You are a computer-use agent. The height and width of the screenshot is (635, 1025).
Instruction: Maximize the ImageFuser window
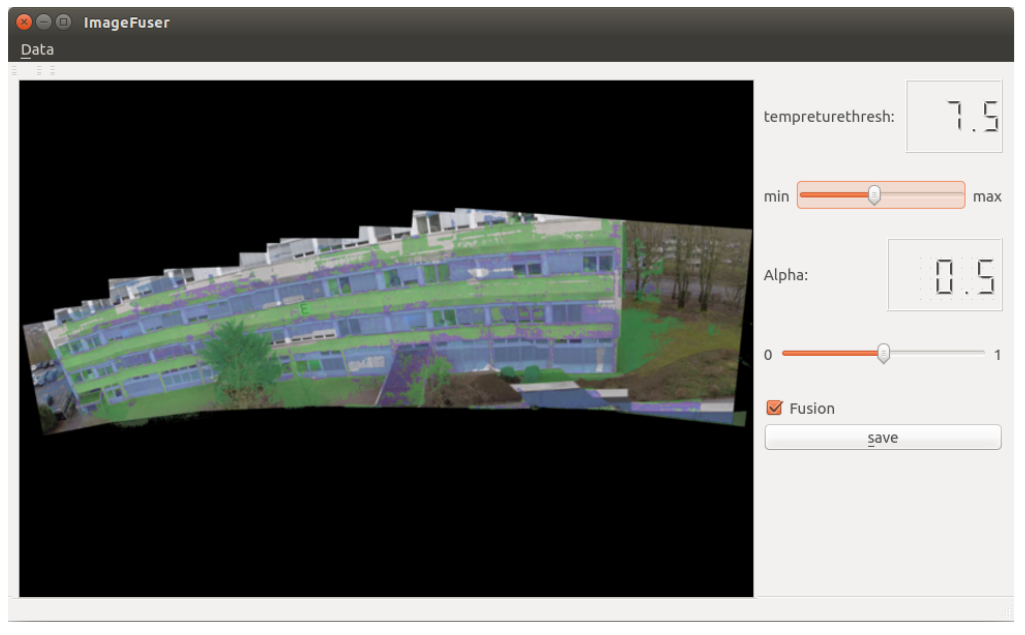click(63, 22)
